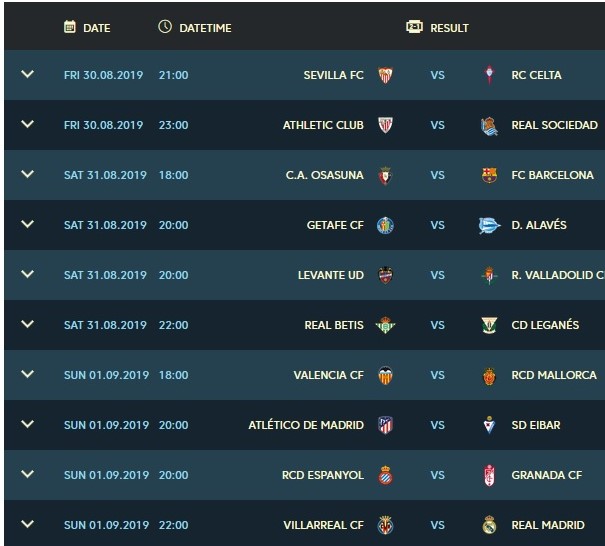This screenshot has width=605, height=546.
Task: Click the Villarreal CF yellow crest
Action: pyautogui.click(x=385, y=525)
